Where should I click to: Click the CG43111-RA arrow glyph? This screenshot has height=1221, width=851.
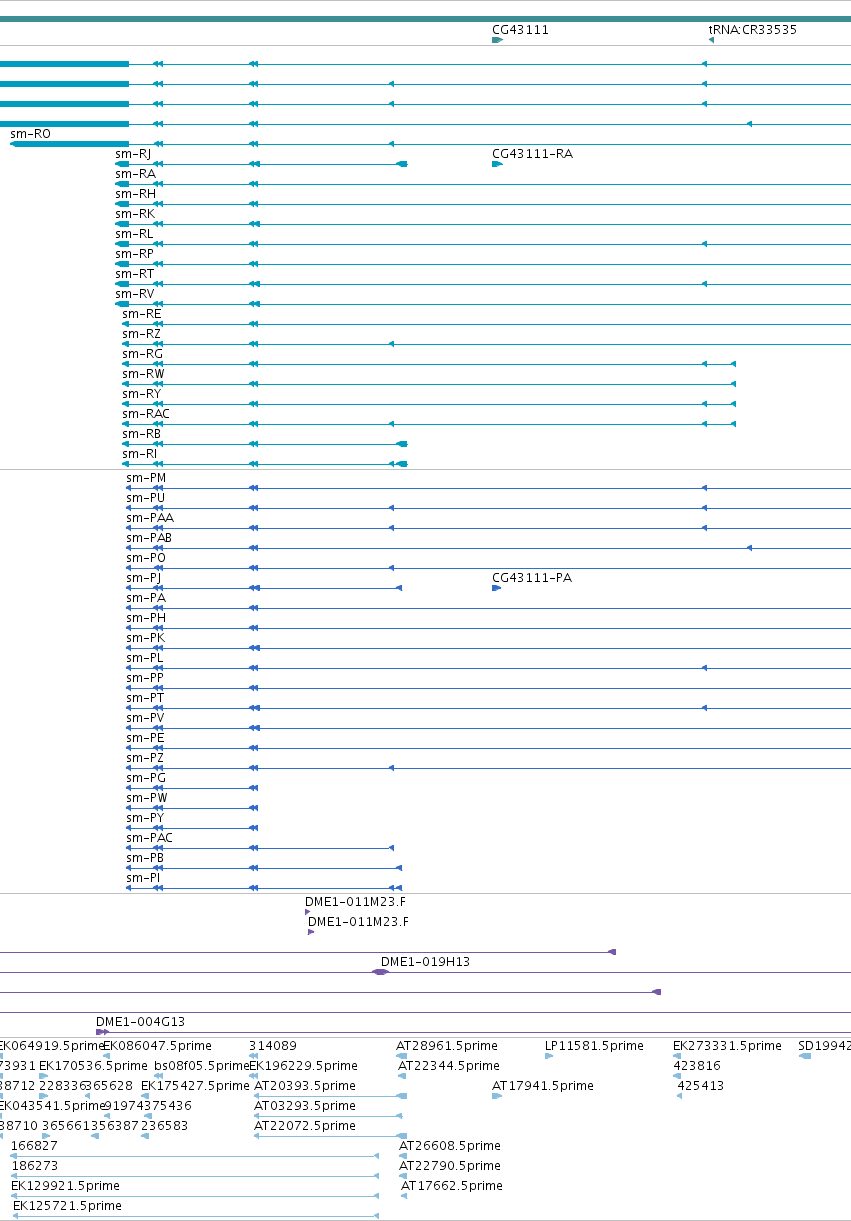497,164
